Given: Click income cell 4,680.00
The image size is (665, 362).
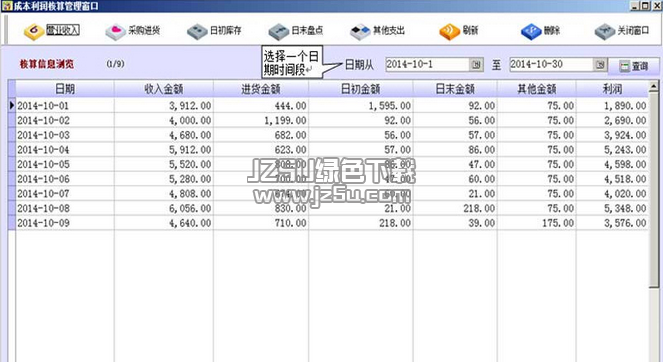Looking at the screenshot, I should point(164,135).
